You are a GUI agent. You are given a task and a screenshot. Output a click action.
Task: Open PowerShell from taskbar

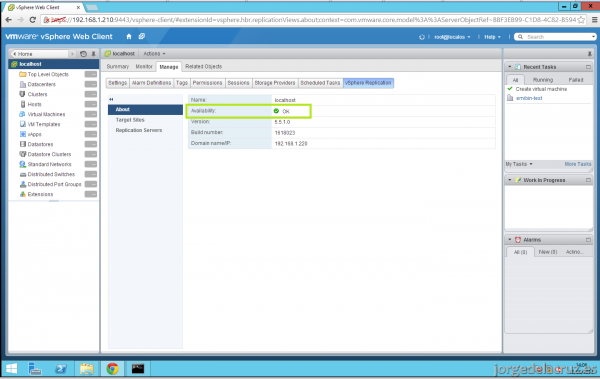(61, 369)
